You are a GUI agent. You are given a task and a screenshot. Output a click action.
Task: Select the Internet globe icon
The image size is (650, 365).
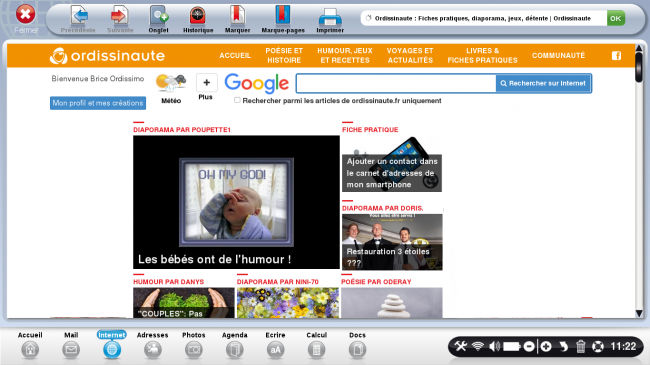tap(112, 350)
